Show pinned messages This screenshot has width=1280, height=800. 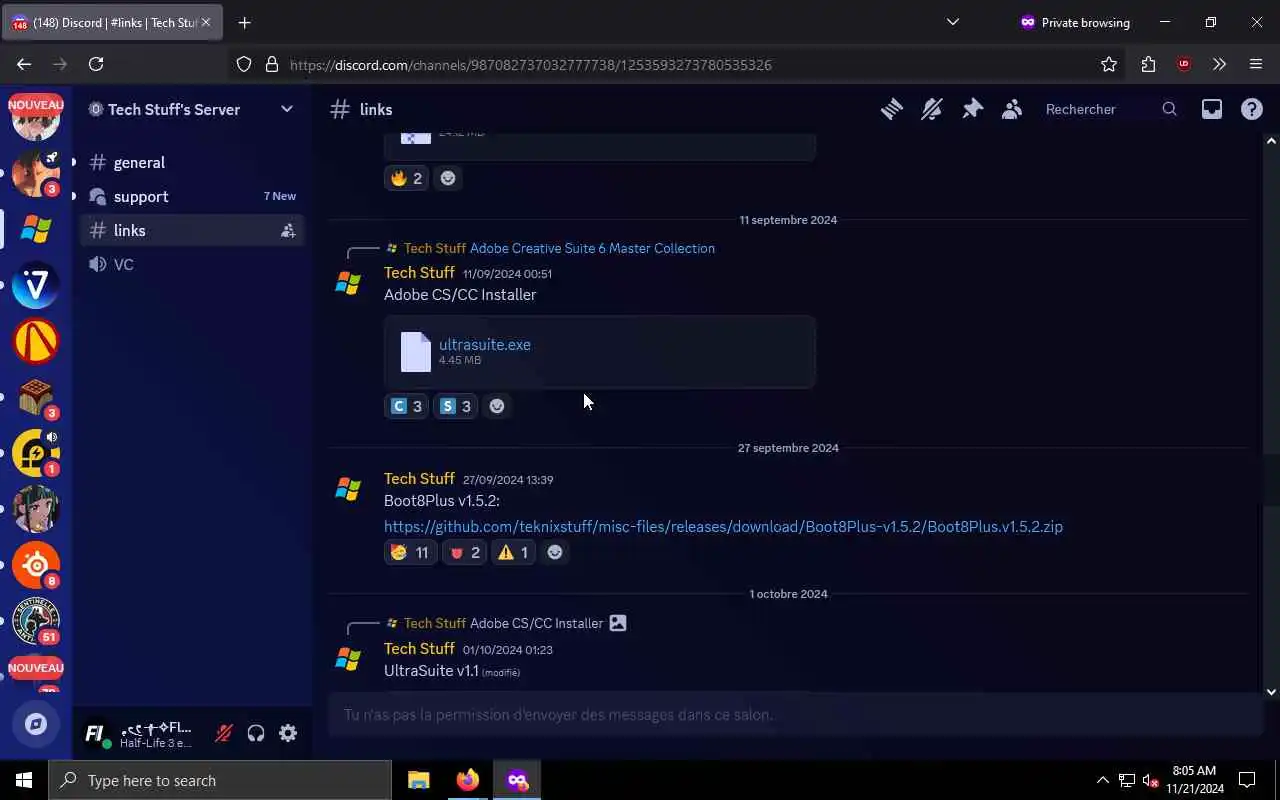pos(972,110)
